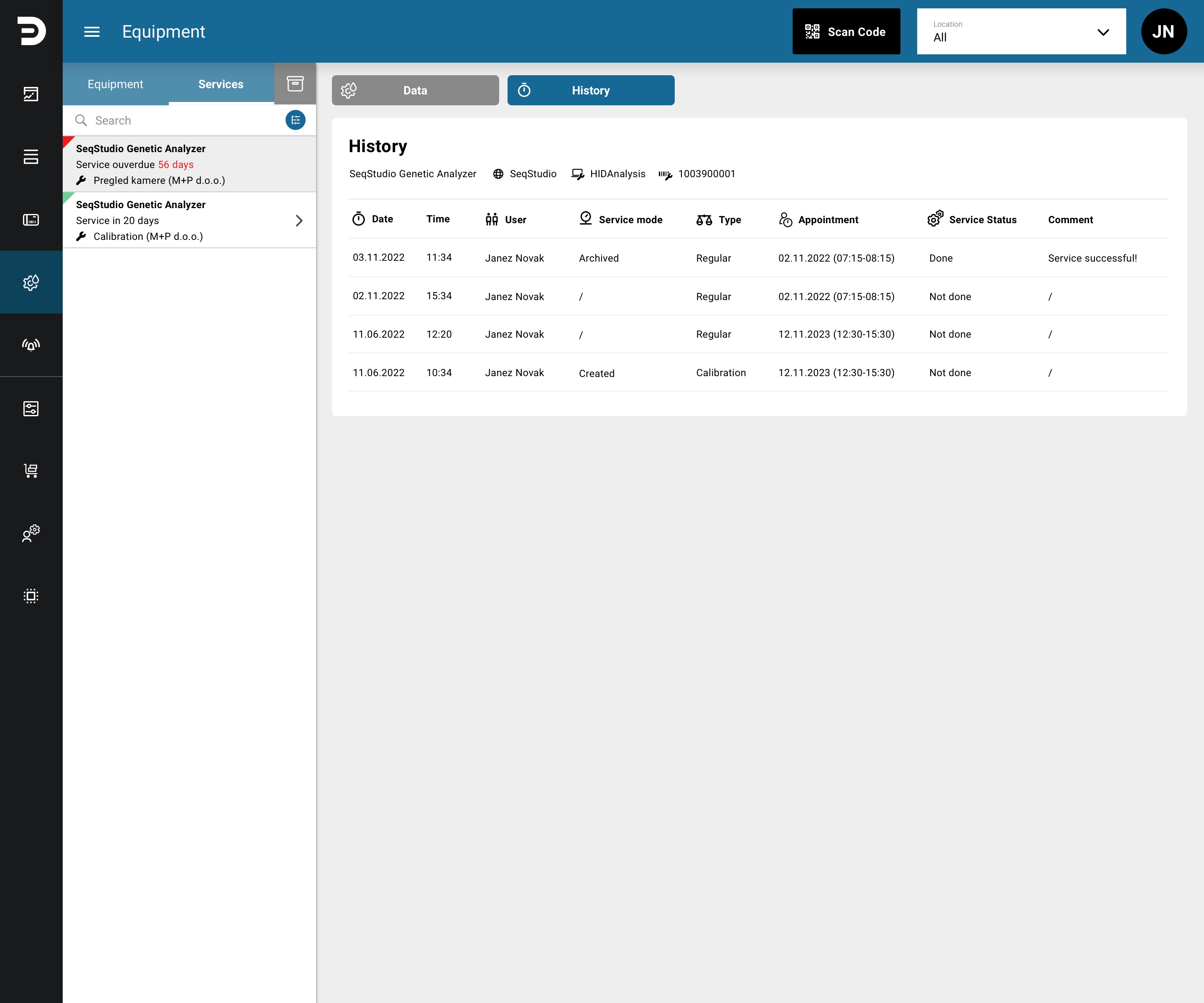
Task: Click the globe icon beside SeqStudio
Action: click(498, 174)
